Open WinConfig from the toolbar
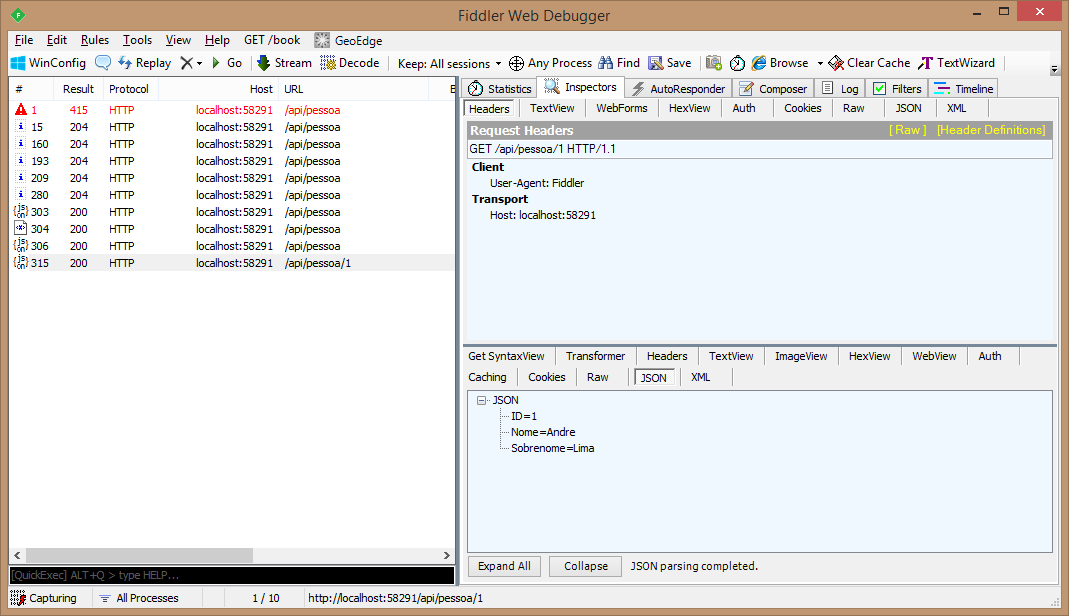 tap(48, 63)
